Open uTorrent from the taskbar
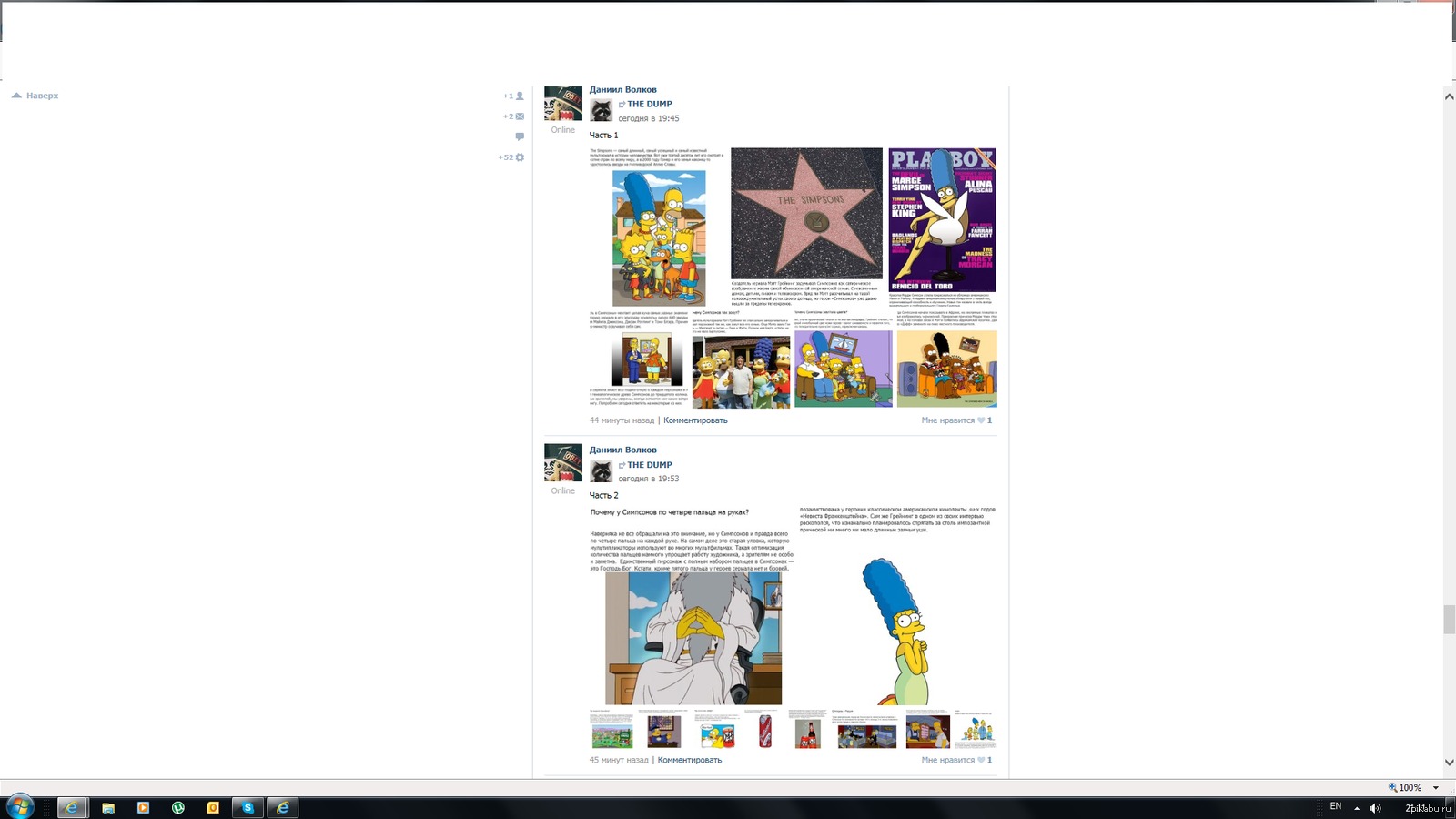 [178, 807]
